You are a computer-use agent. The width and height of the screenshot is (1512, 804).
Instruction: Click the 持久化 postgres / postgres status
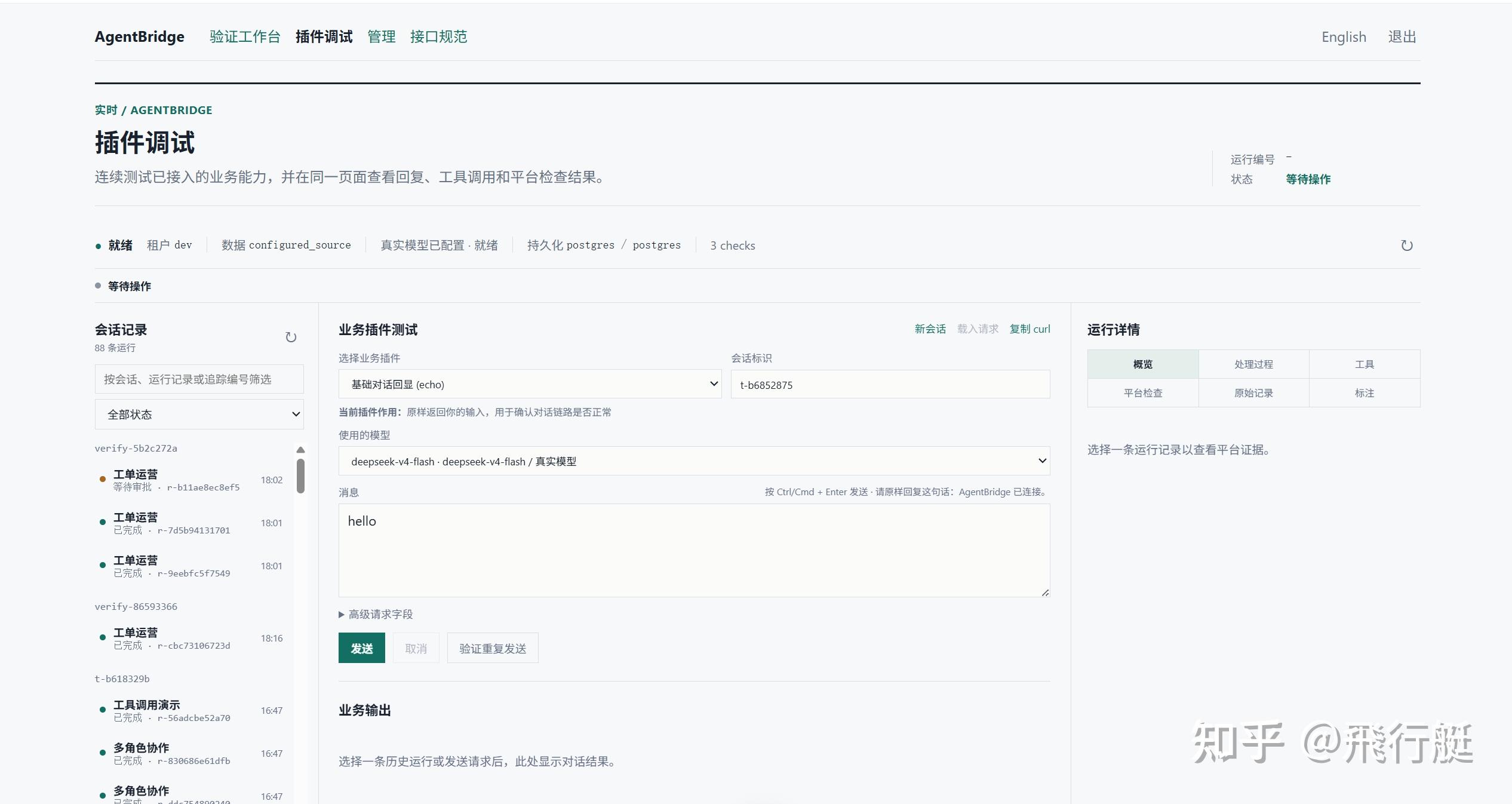(604, 246)
